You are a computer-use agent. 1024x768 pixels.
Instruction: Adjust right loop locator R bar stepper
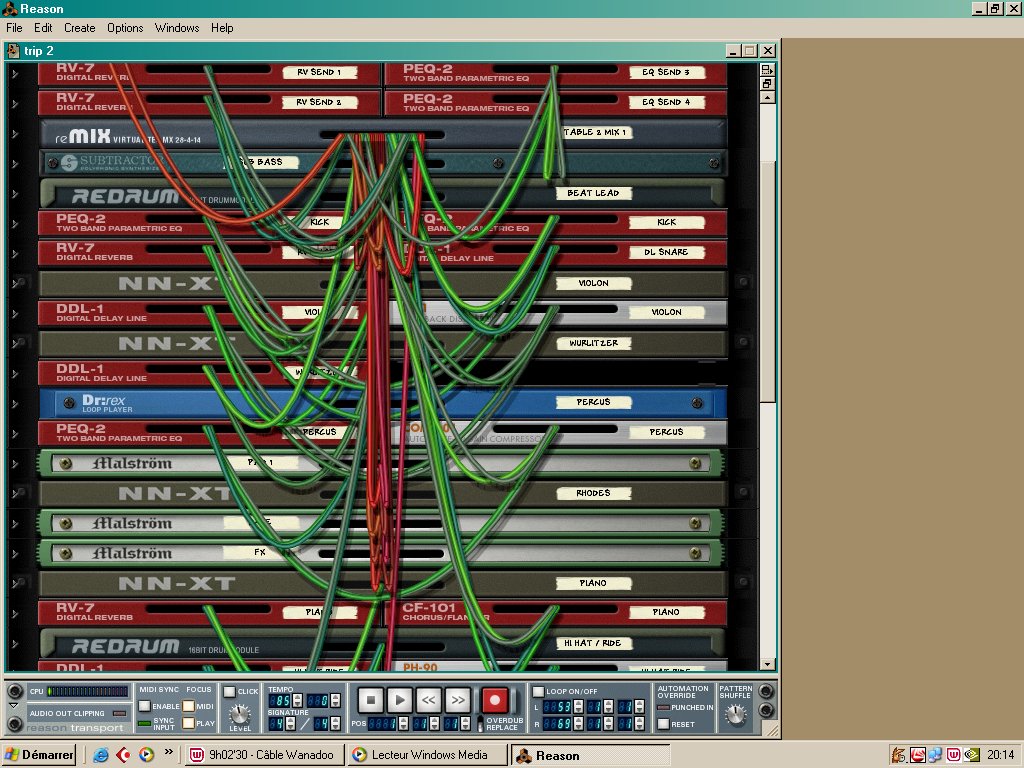click(x=578, y=724)
